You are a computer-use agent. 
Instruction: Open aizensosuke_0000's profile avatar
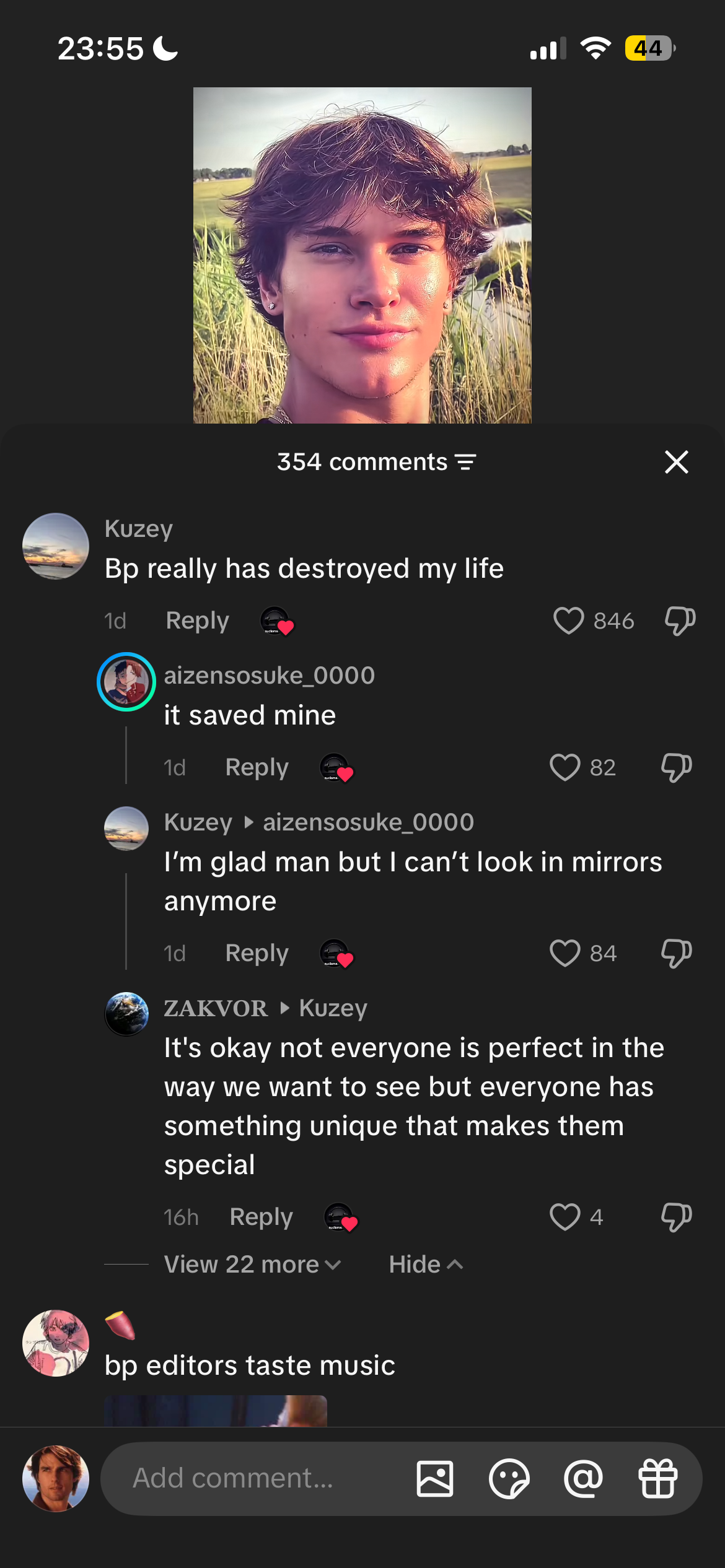point(126,682)
